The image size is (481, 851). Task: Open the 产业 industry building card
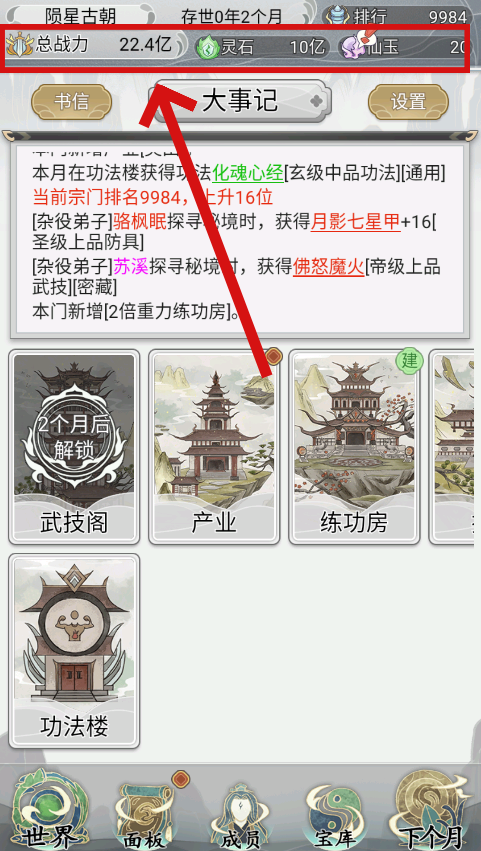[214, 447]
